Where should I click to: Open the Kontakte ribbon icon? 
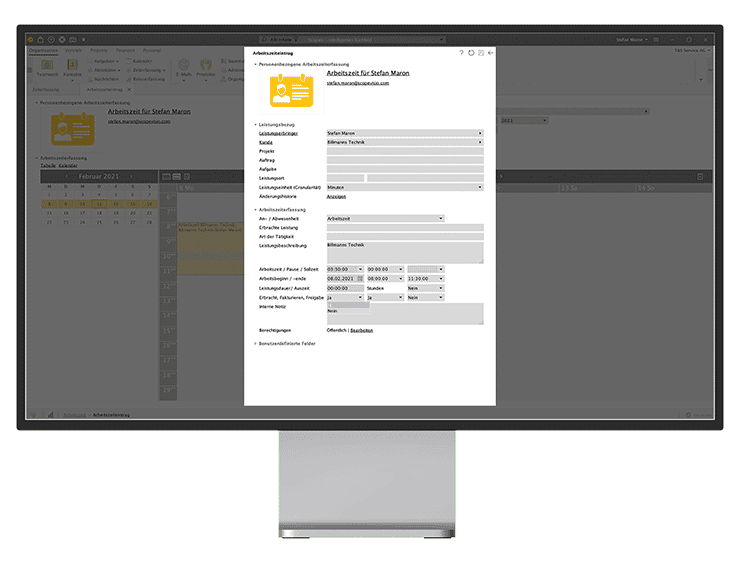(x=73, y=68)
